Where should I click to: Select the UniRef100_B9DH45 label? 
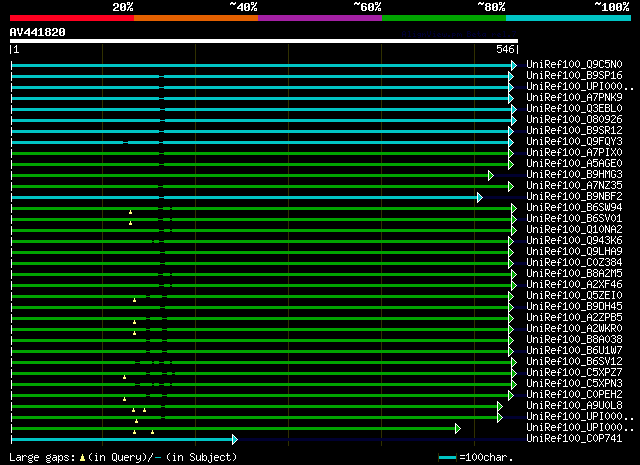(574, 307)
